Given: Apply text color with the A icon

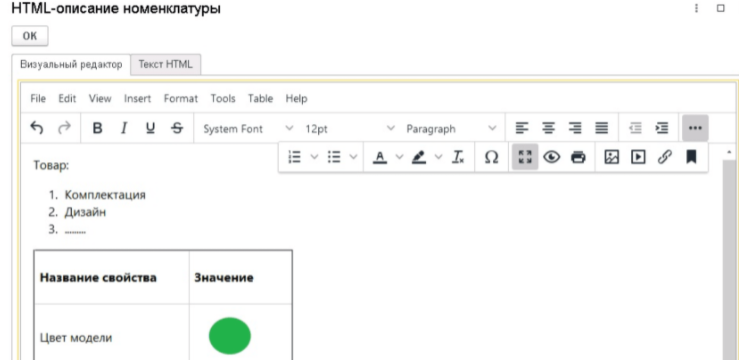Looking at the screenshot, I should point(380,157).
